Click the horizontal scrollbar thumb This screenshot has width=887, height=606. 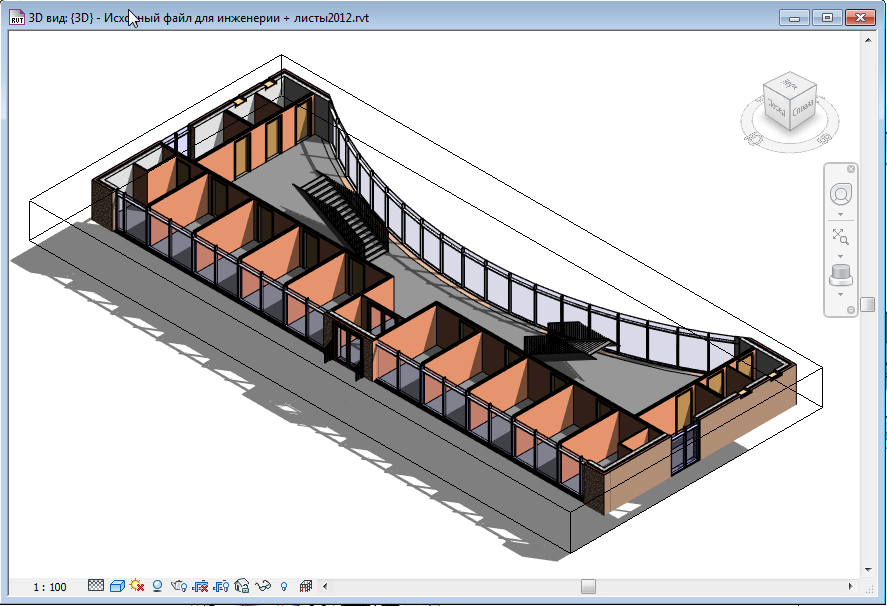588,586
